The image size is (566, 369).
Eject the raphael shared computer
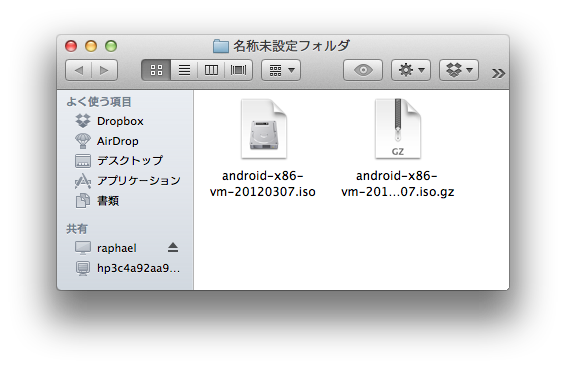click(x=173, y=248)
